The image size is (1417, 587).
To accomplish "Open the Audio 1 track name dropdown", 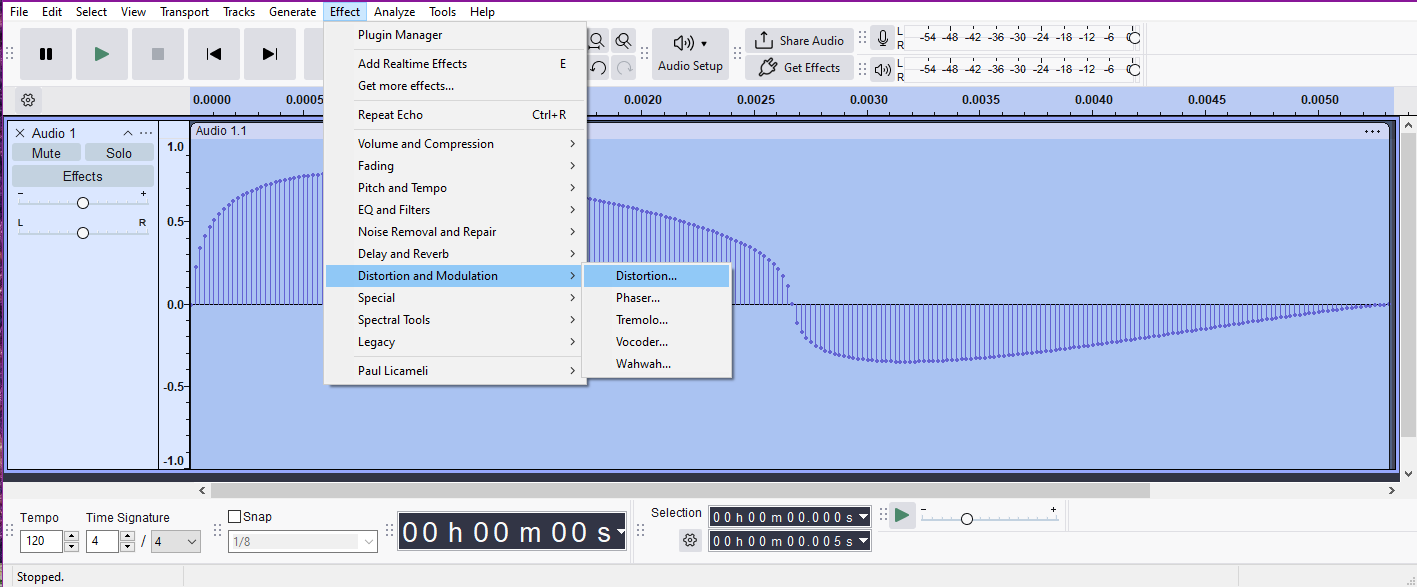I will (x=53, y=133).
